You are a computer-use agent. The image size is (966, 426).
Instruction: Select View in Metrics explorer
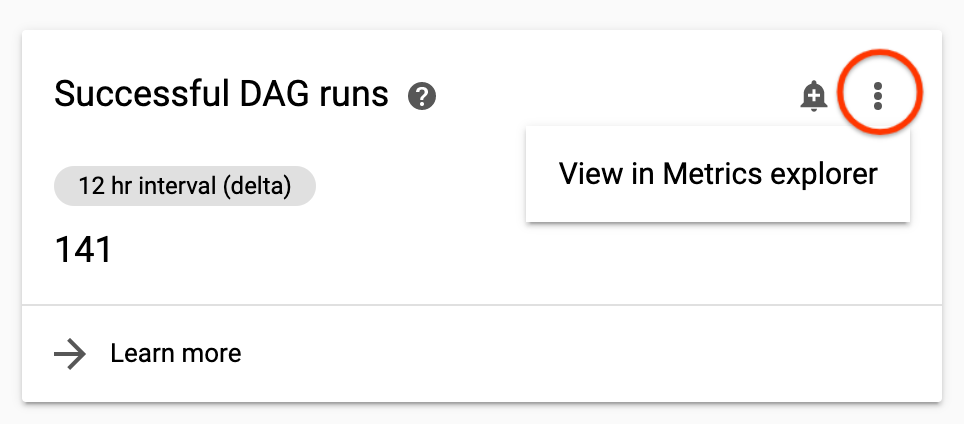(717, 174)
